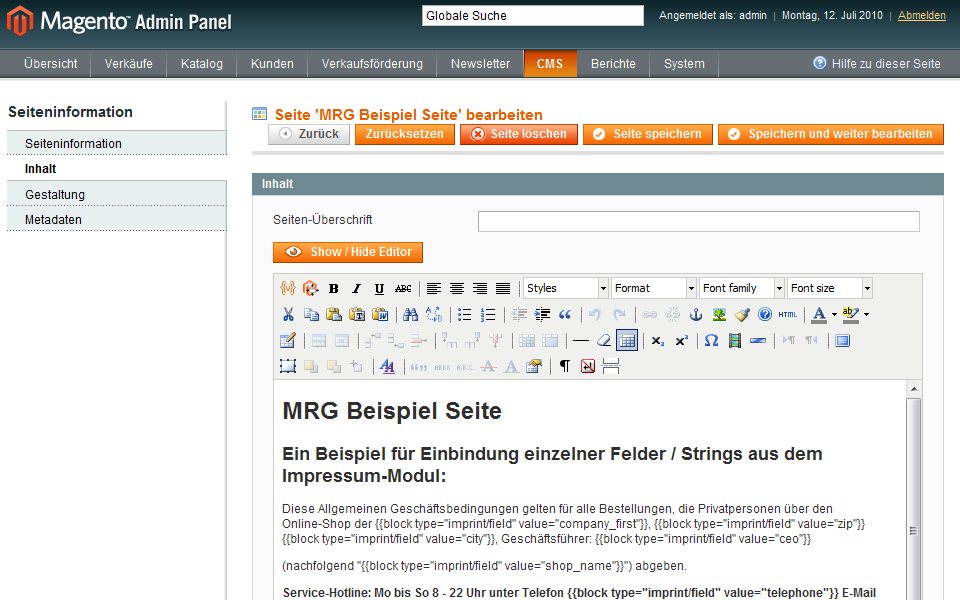Click Paste as Plain Text icon

click(357, 315)
